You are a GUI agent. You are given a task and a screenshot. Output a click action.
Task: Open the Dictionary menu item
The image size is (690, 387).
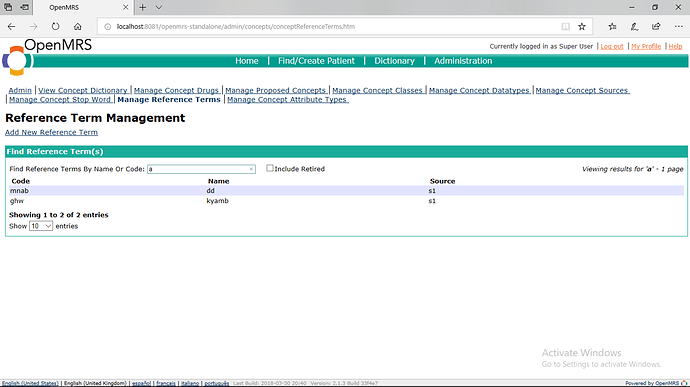[x=394, y=61]
